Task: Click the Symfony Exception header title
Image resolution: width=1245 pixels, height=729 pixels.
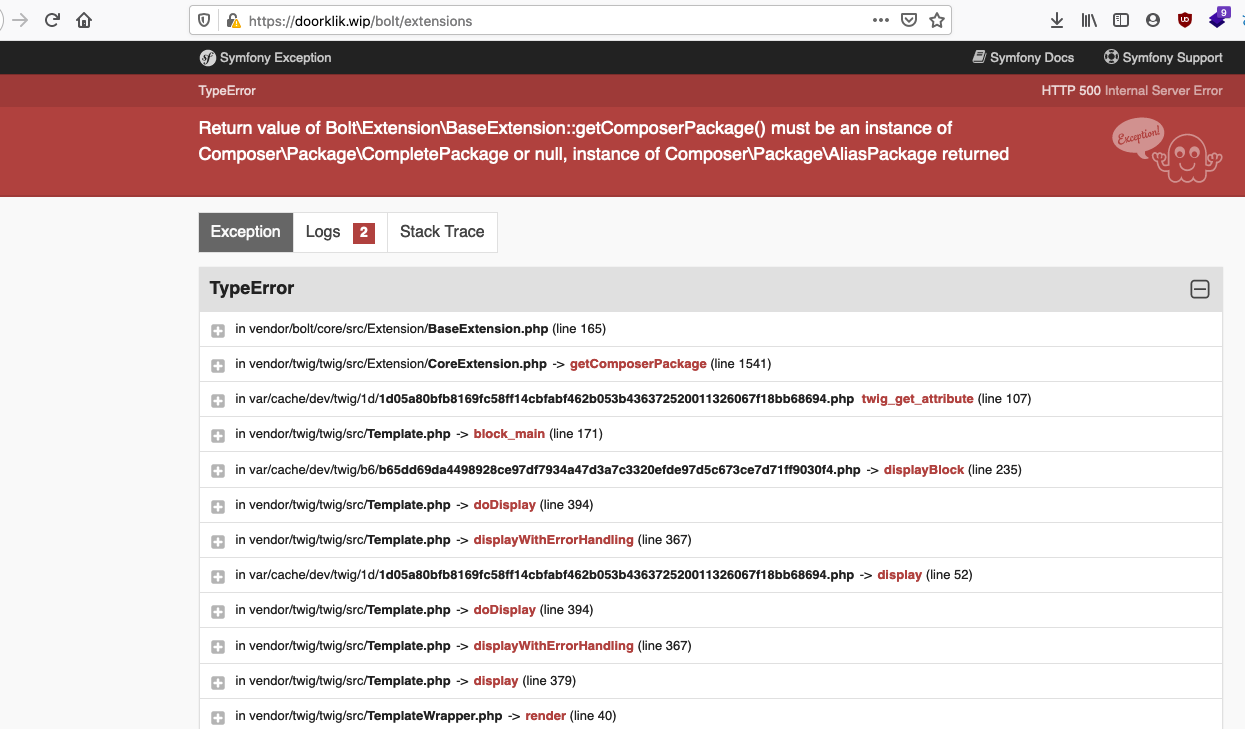Action: coord(275,57)
